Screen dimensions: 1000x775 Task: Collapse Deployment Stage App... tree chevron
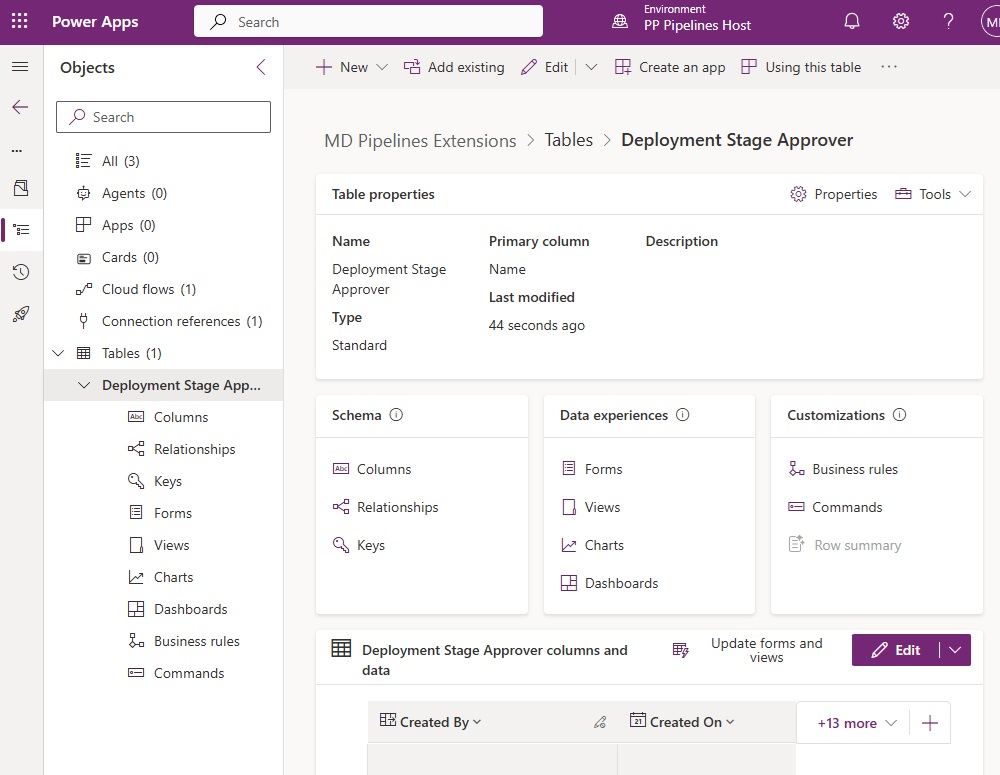click(84, 385)
